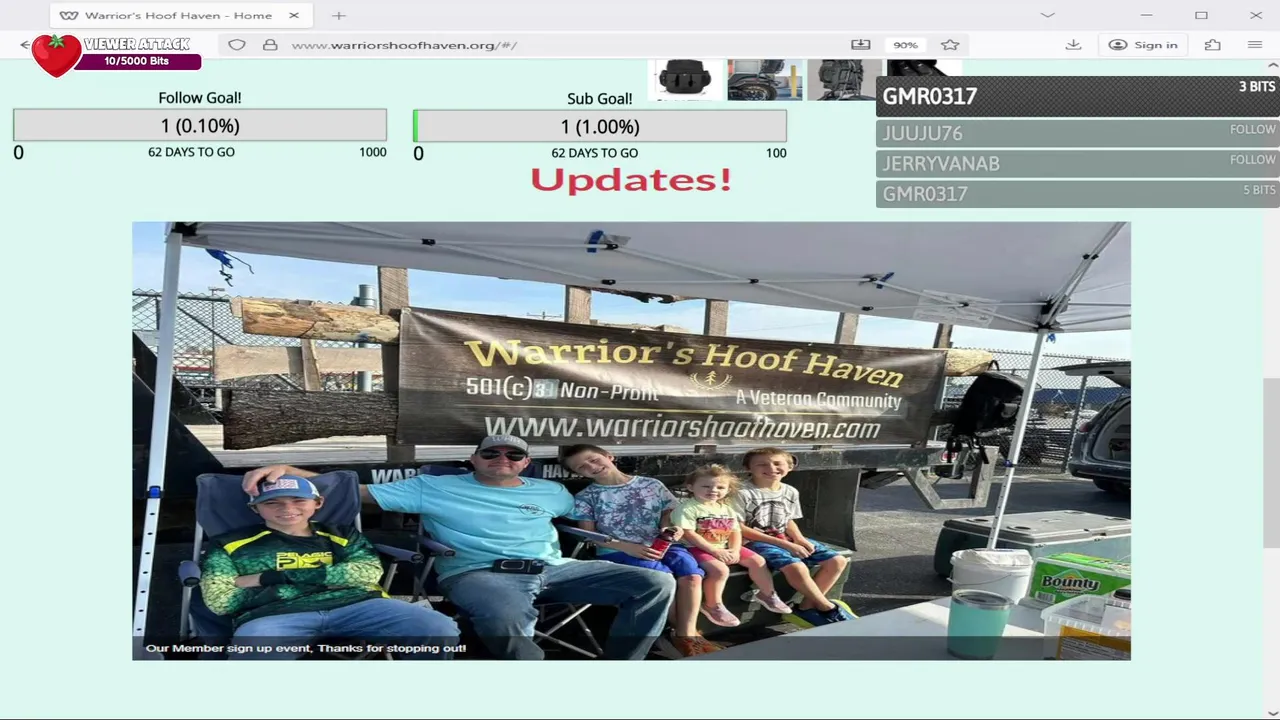Click the Viewer Attack 10/5000 Bits bar
The height and width of the screenshot is (720, 1280).
point(137,61)
